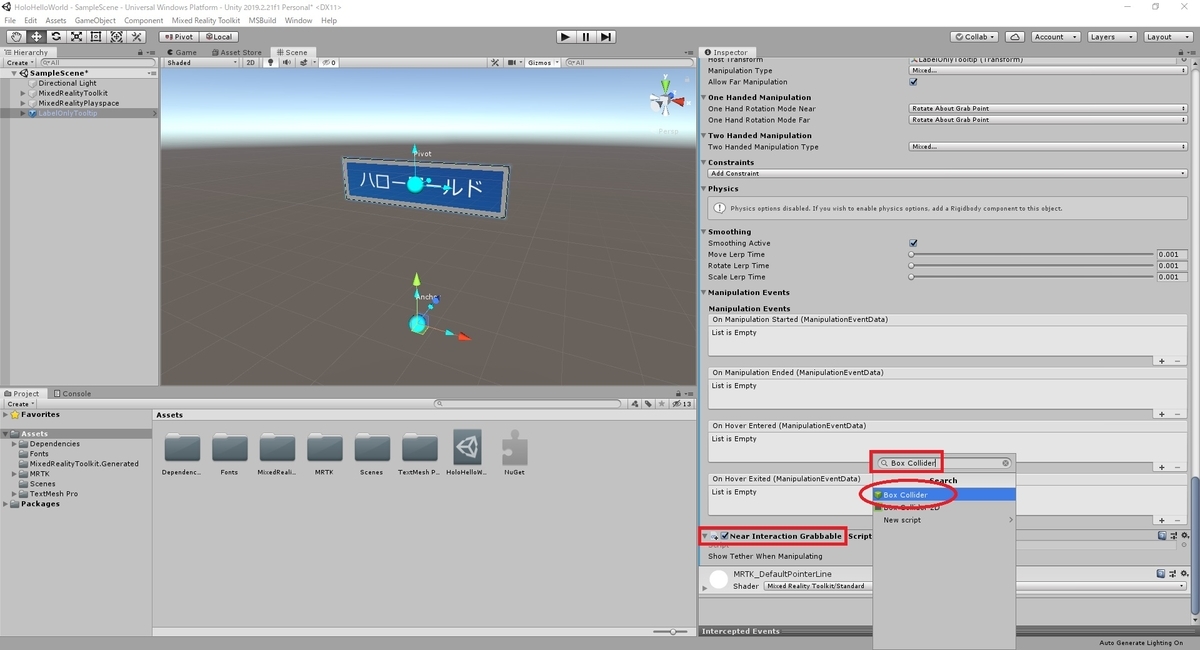Screen dimensions: 1200x650
Task: Toggle Local handle rotation button
Action: (x=217, y=37)
